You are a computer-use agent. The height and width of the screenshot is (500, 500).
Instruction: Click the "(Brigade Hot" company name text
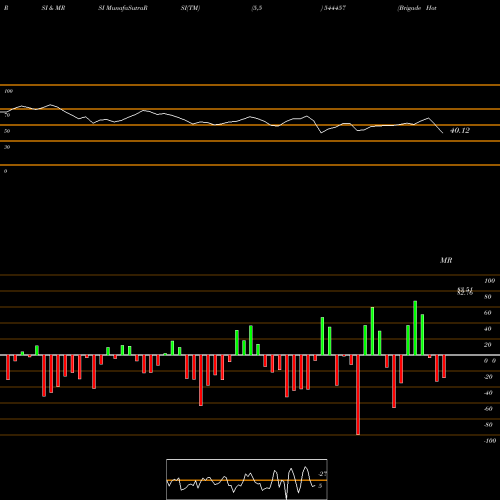(417, 8)
